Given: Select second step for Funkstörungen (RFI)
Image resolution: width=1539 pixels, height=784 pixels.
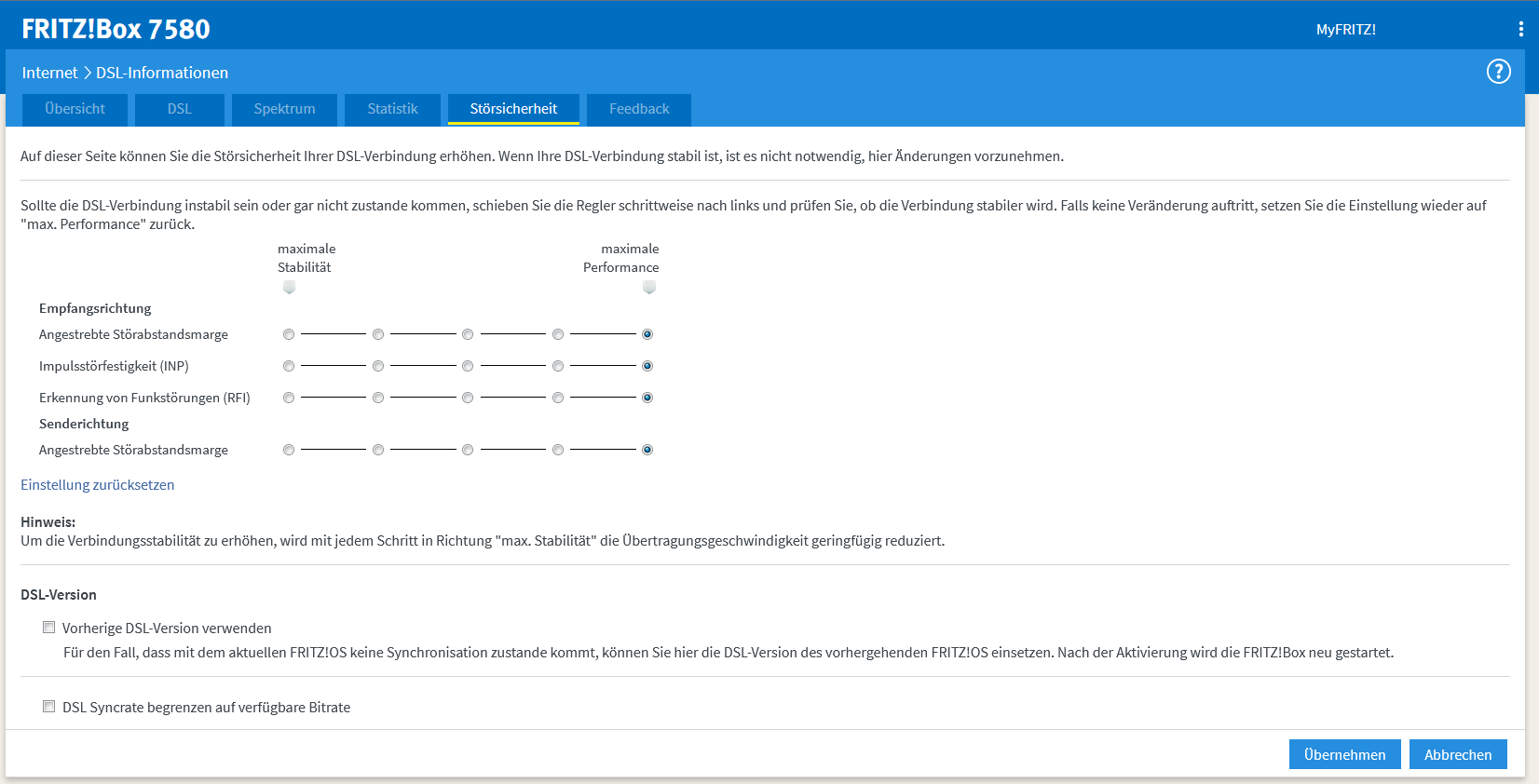Looking at the screenshot, I should (x=378, y=398).
